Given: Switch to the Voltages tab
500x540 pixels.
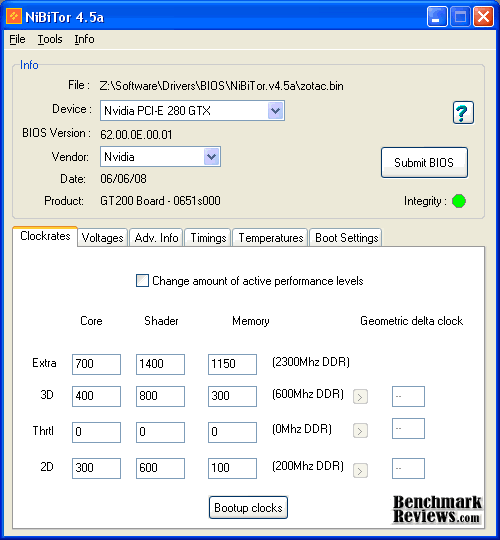Looking at the screenshot, I should 103,238.
